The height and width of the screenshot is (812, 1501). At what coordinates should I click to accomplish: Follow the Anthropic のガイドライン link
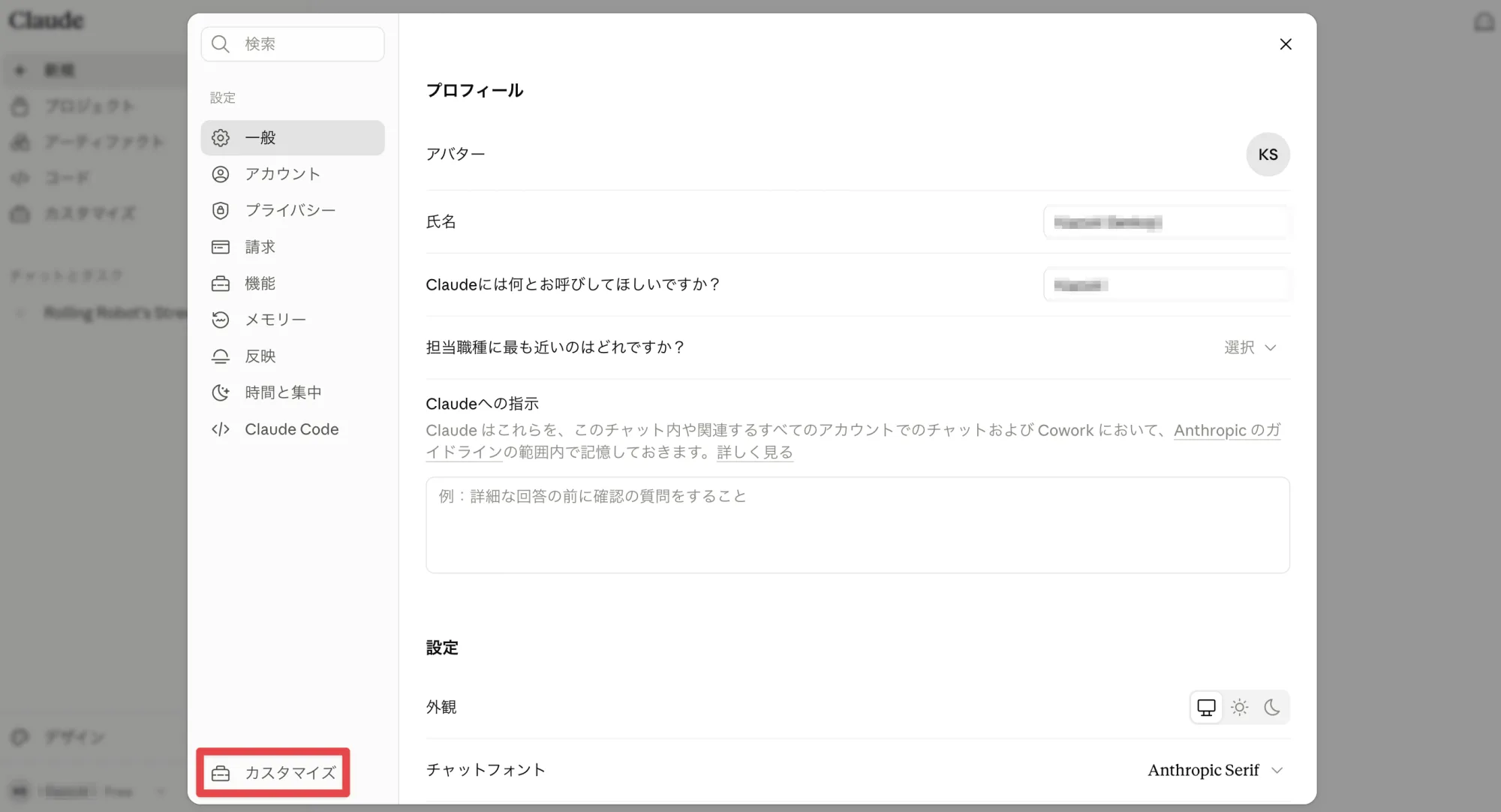[x=1228, y=431]
